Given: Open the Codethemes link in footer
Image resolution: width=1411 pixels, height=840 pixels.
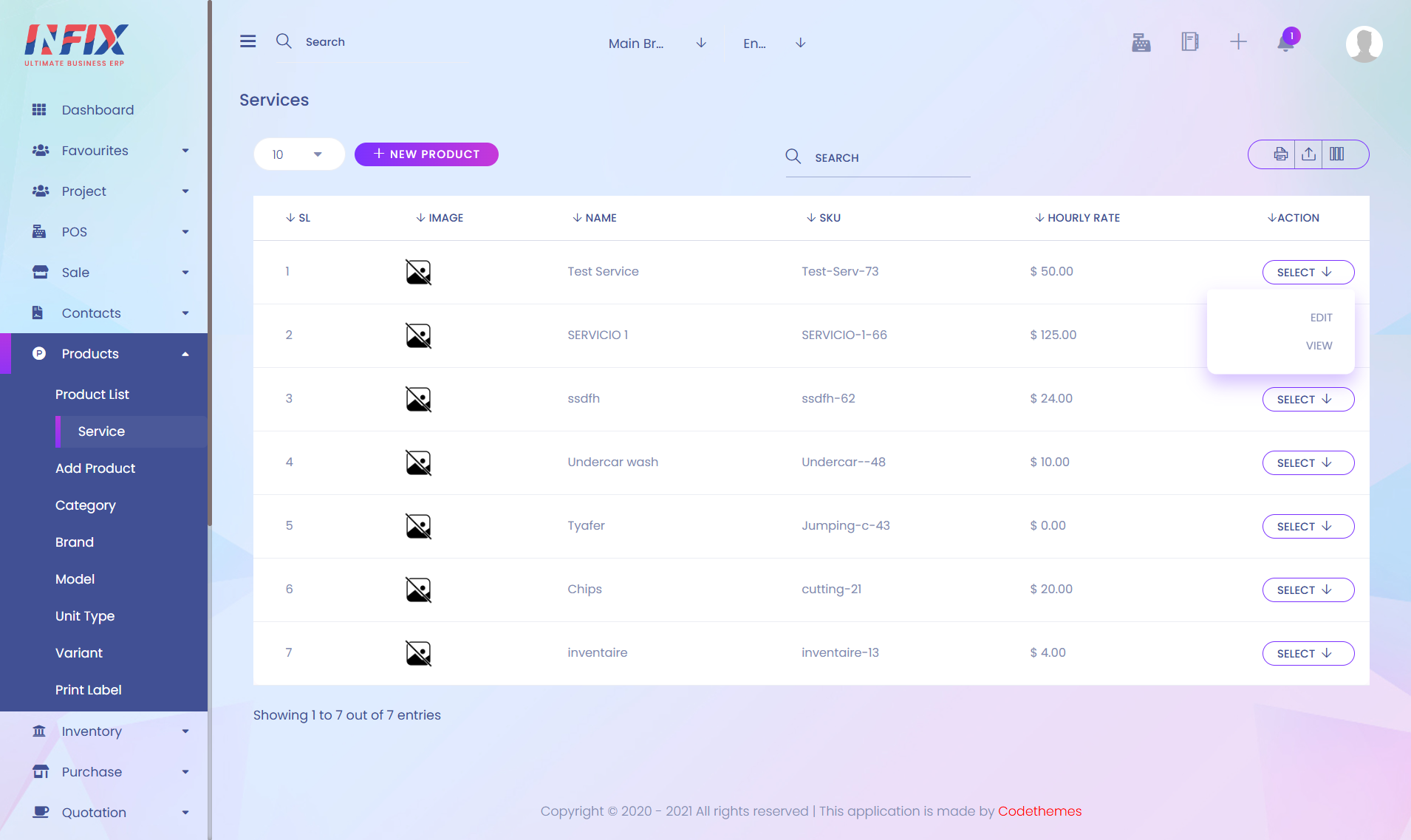Looking at the screenshot, I should pos(1039,811).
